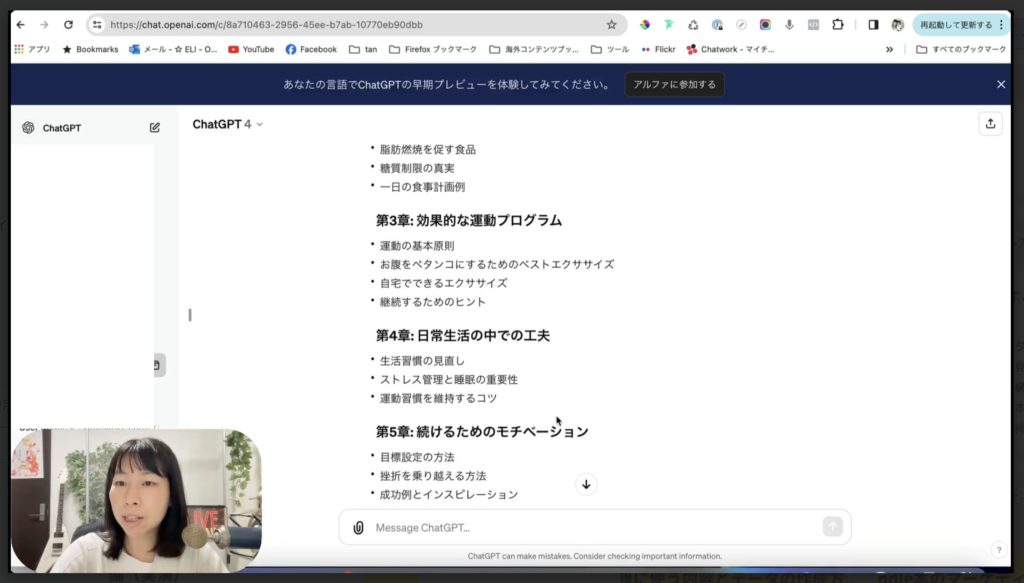Open the Facebook bookmark

pyautogui.click(x=311, y=49)
